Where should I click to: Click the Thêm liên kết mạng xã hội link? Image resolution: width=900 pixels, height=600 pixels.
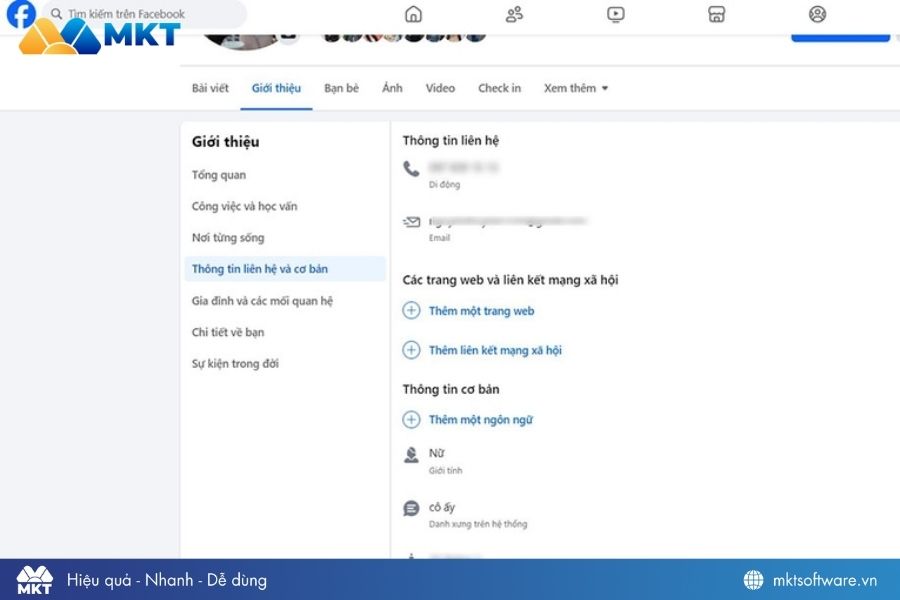495,350
